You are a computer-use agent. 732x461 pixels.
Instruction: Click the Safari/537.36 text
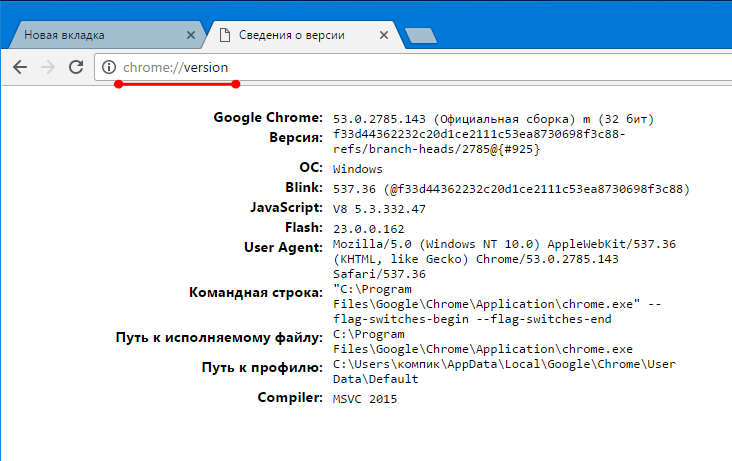pos(379,274)
